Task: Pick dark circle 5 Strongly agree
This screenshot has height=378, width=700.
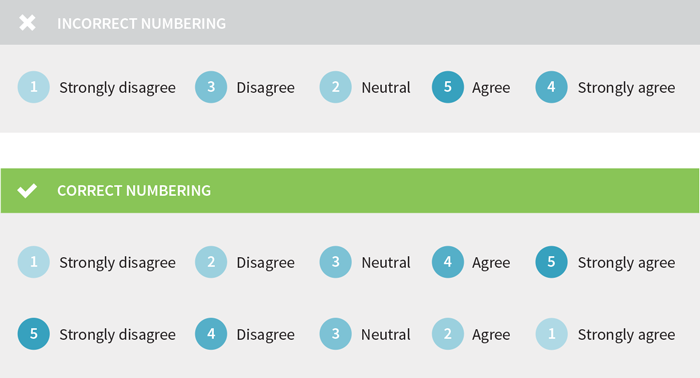Action: pos(551,262)
